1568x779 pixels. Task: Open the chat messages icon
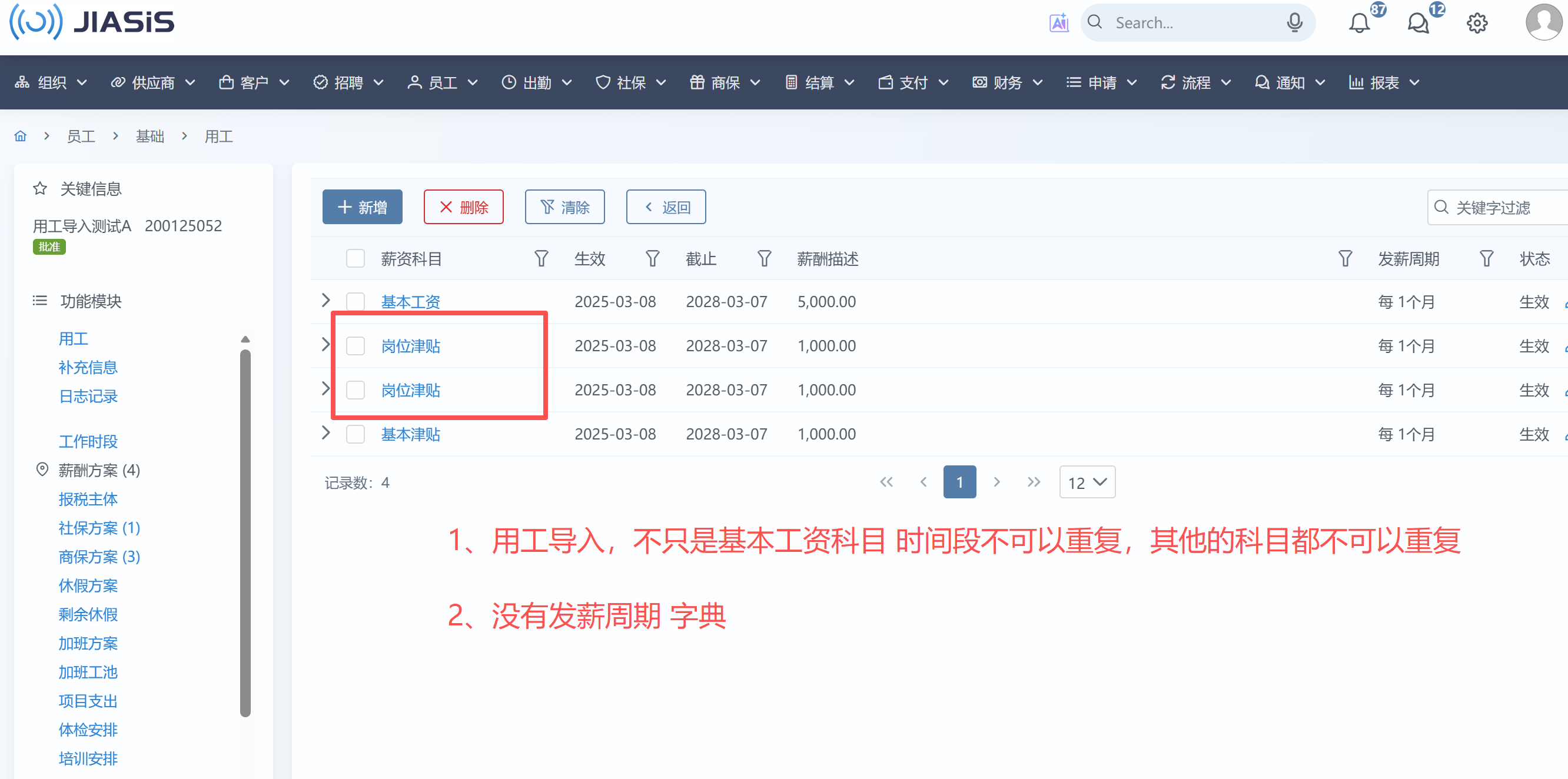click(x=1418, y=23)
